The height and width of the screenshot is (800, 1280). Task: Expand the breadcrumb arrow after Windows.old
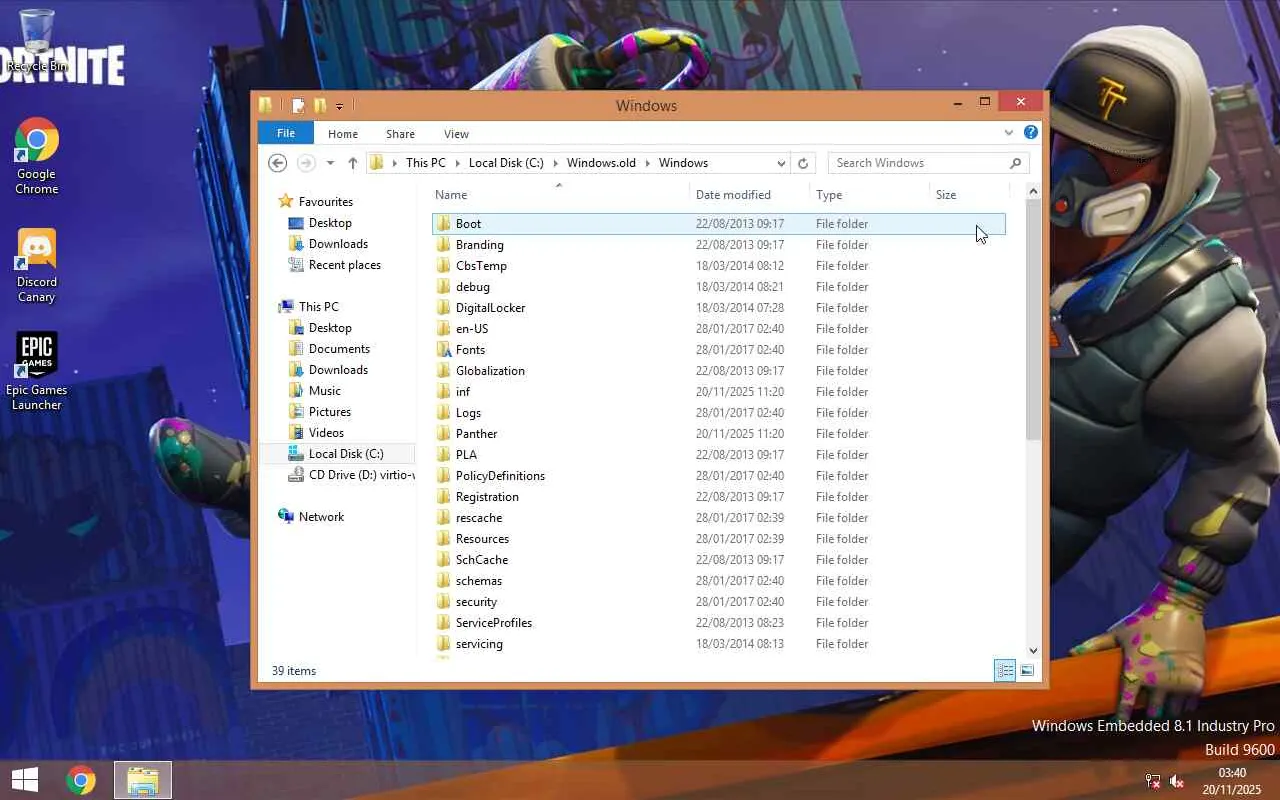[x=647, y=163]
